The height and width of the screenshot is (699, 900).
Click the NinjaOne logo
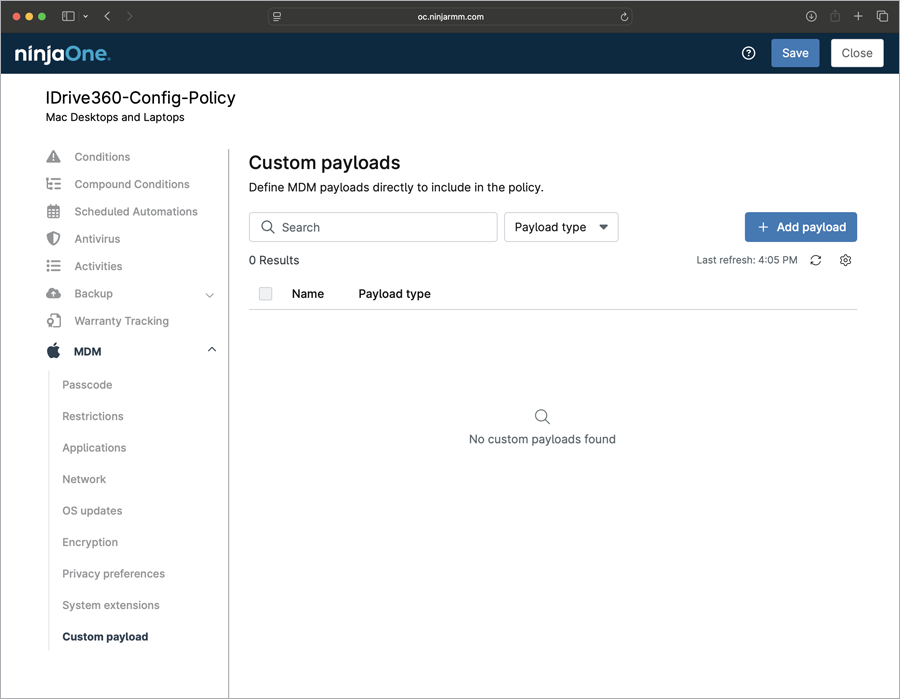(62, 54)
